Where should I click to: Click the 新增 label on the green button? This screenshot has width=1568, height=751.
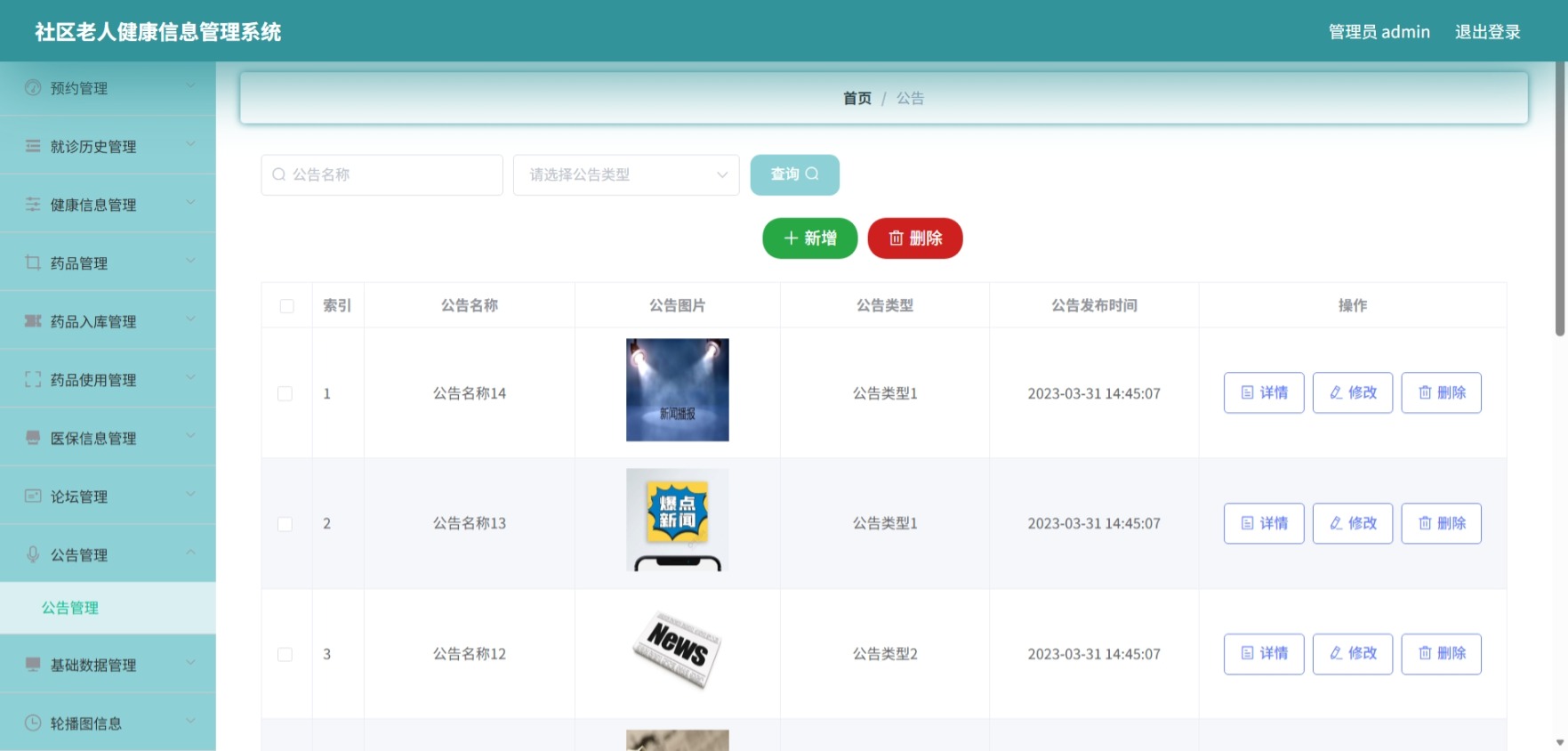coord(820,238)
